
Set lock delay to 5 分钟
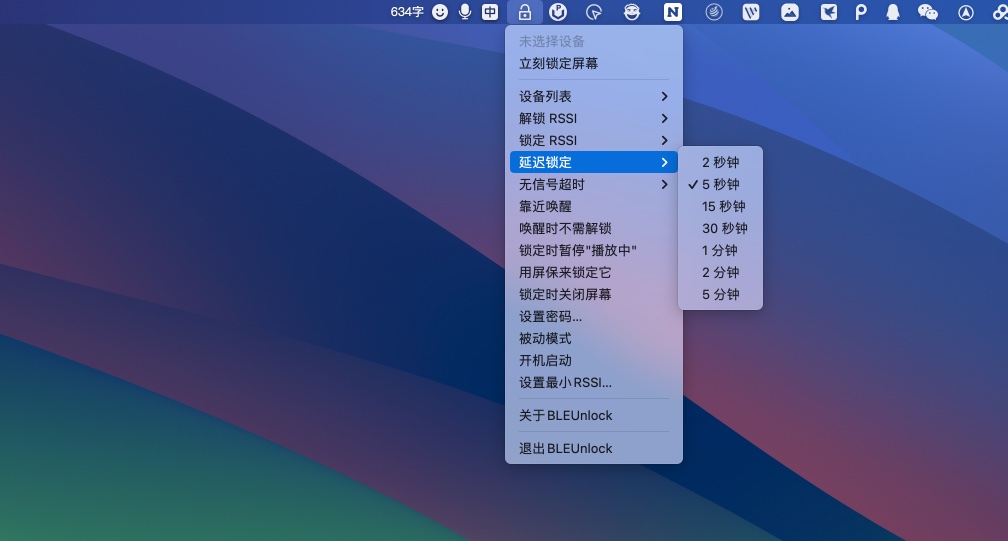720,294
